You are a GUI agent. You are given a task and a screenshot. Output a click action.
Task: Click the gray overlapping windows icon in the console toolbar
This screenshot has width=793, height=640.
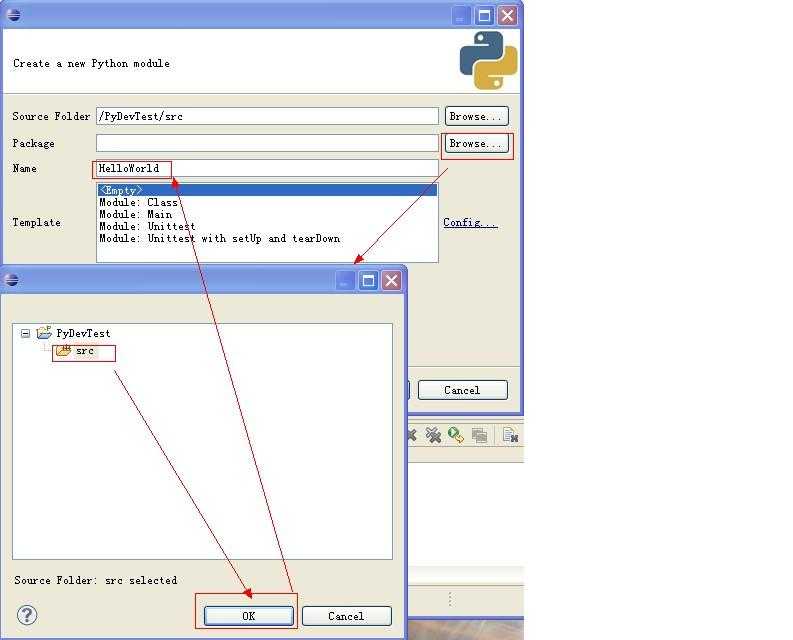coord(479,436)
